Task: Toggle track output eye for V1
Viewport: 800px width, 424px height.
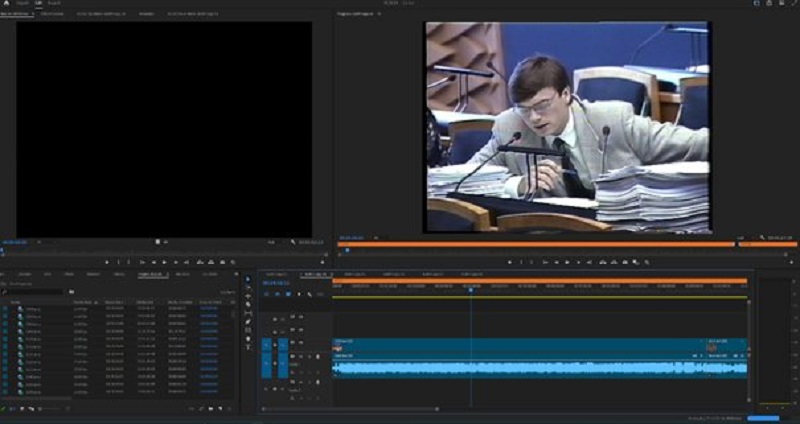Action: tap(302, 342)
